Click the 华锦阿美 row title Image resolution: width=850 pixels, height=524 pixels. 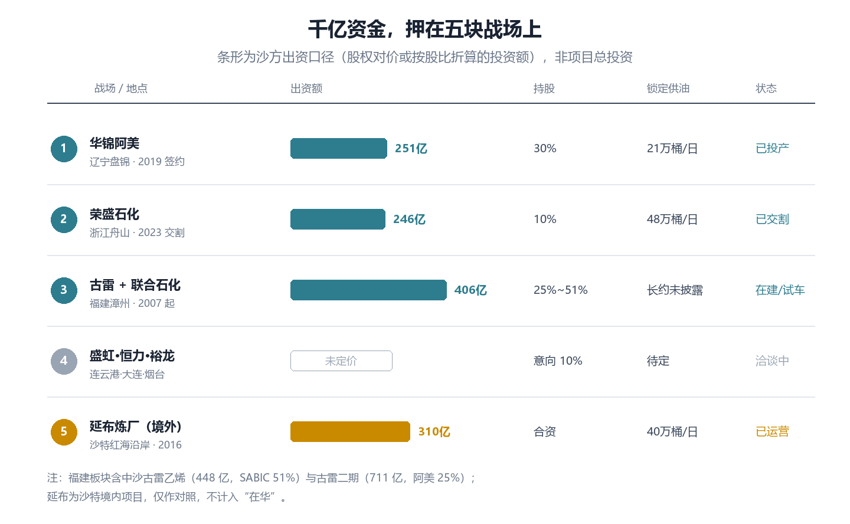[114, 144]
